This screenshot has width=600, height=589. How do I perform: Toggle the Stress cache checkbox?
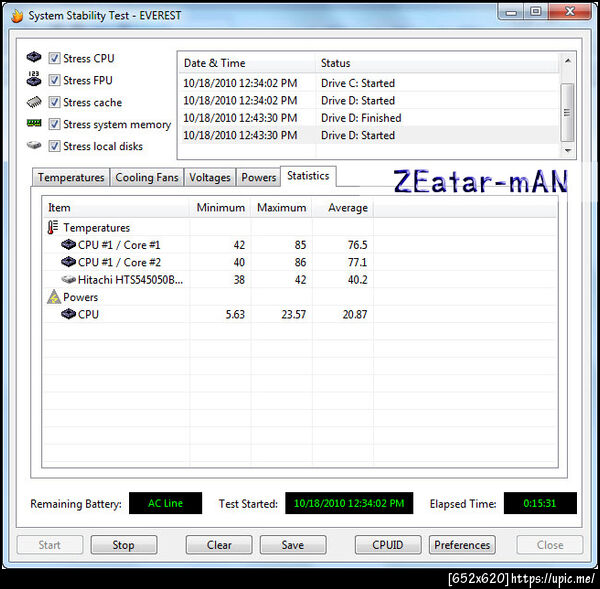pyautogui.click(x=54, y=102)
